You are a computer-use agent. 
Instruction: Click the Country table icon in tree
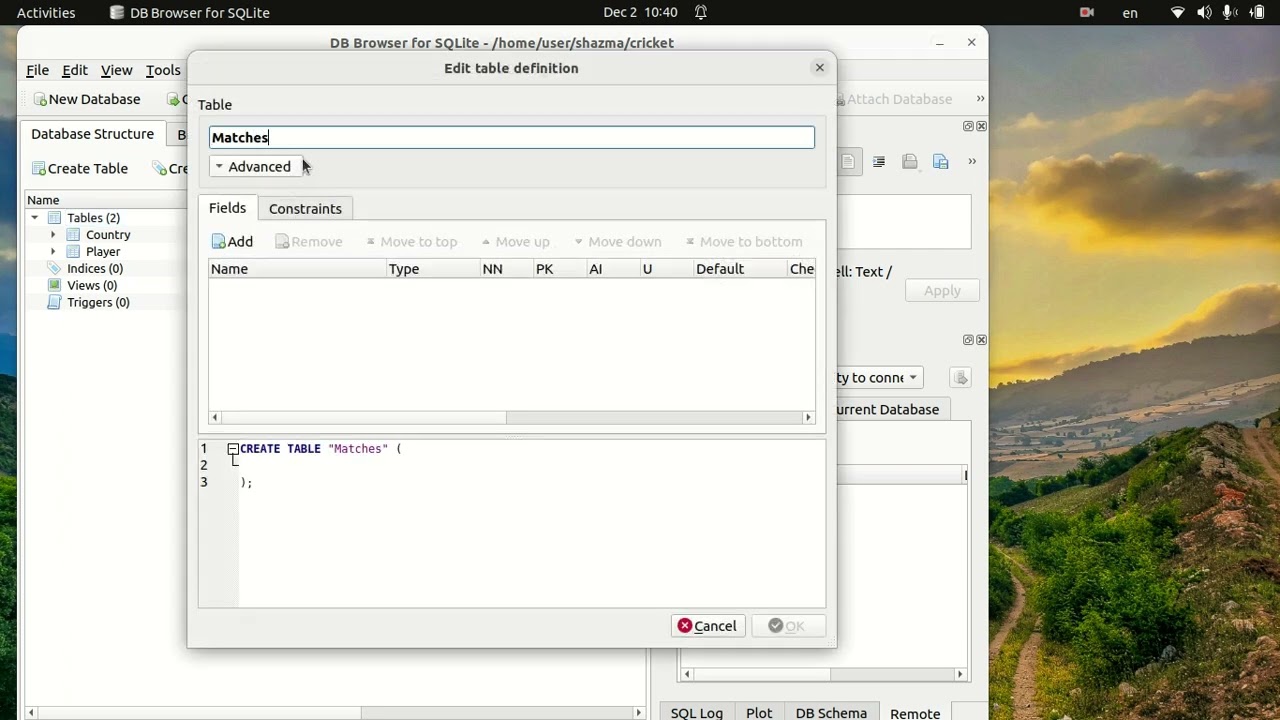pos(73,235)
